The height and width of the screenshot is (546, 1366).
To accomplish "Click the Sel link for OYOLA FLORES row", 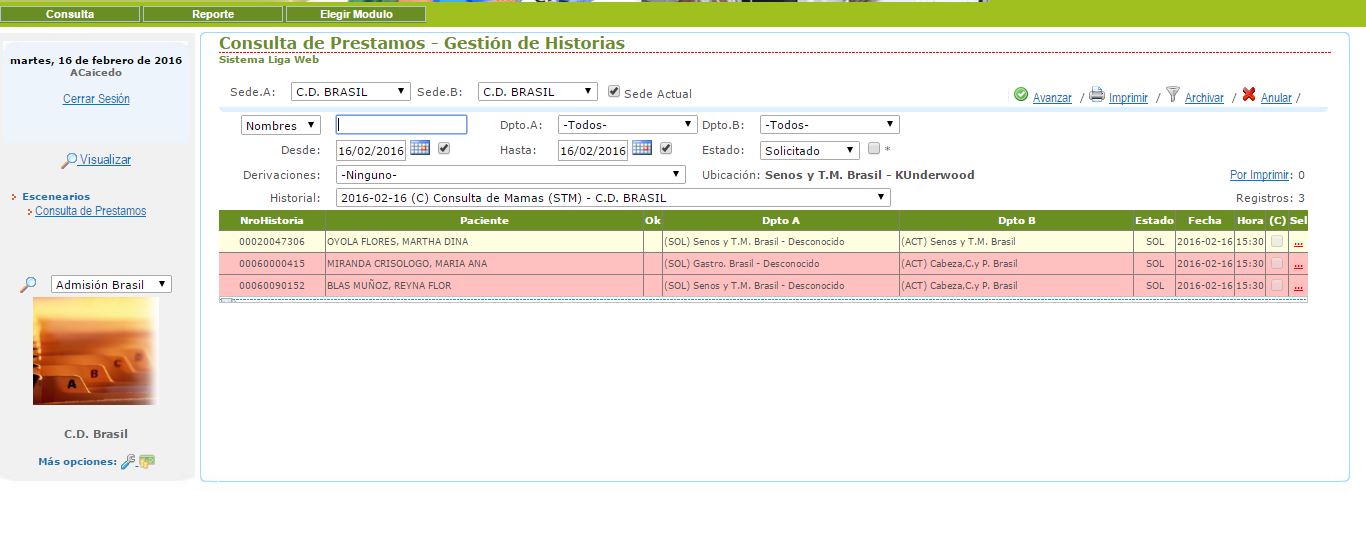I will 1298,242.
